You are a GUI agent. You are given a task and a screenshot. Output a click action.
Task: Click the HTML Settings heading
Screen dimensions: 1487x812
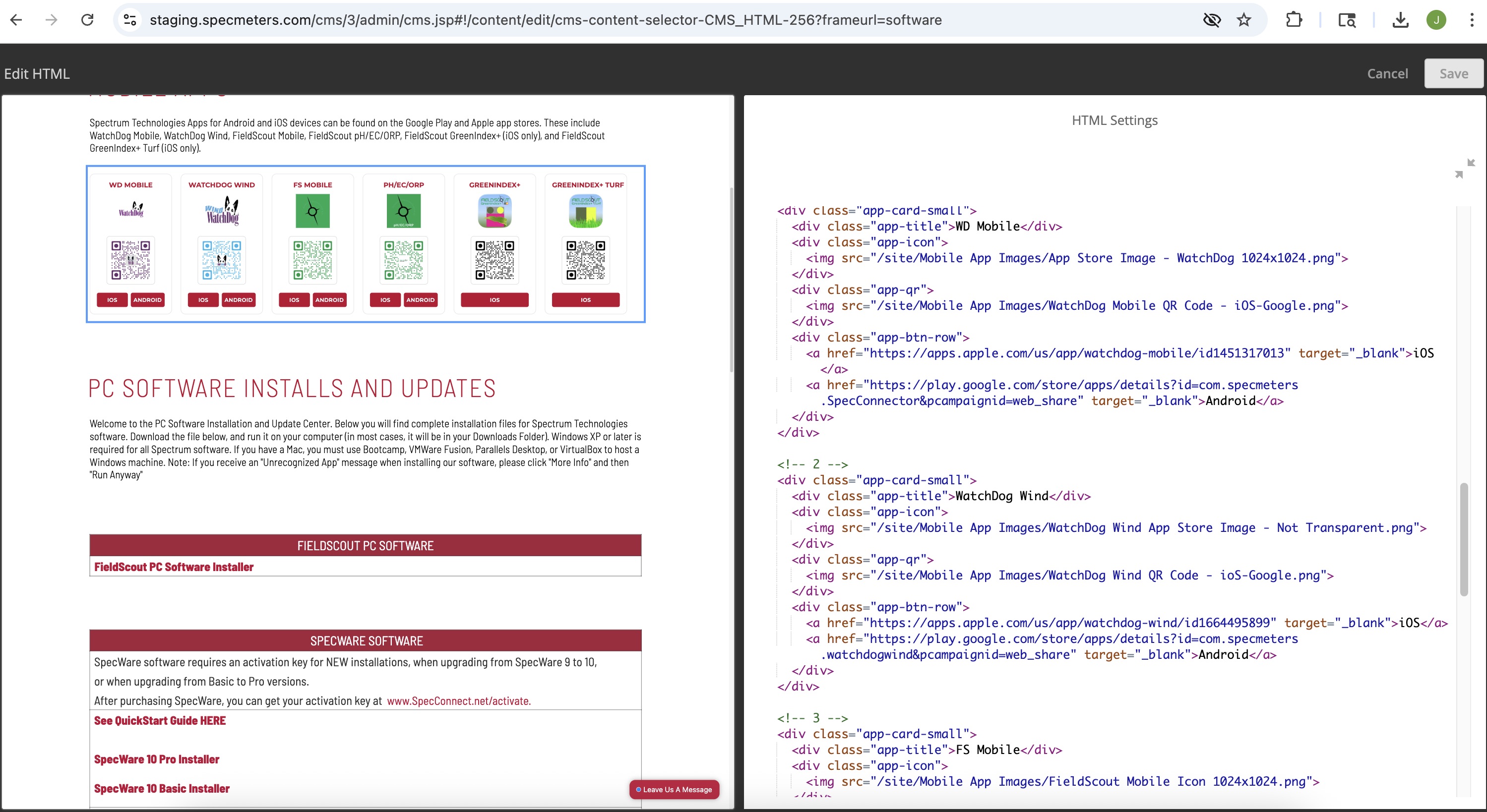tap(1115, 120)
